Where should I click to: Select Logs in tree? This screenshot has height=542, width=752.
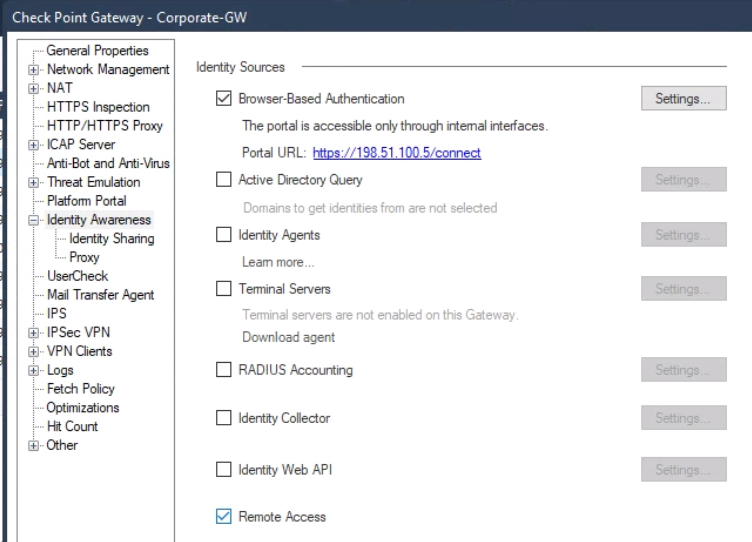tap(60, 370)
